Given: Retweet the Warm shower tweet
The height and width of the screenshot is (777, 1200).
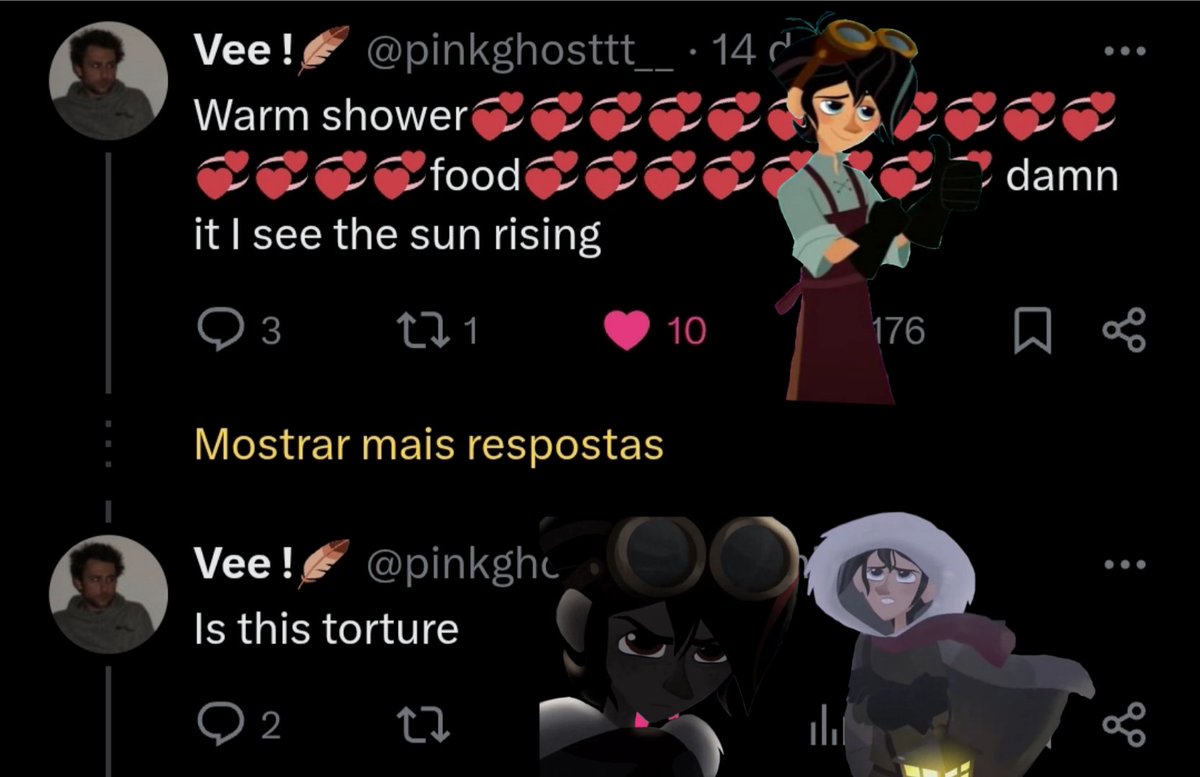Looking at the screenshot, I should pyautogui.click(x=437, y=331).
